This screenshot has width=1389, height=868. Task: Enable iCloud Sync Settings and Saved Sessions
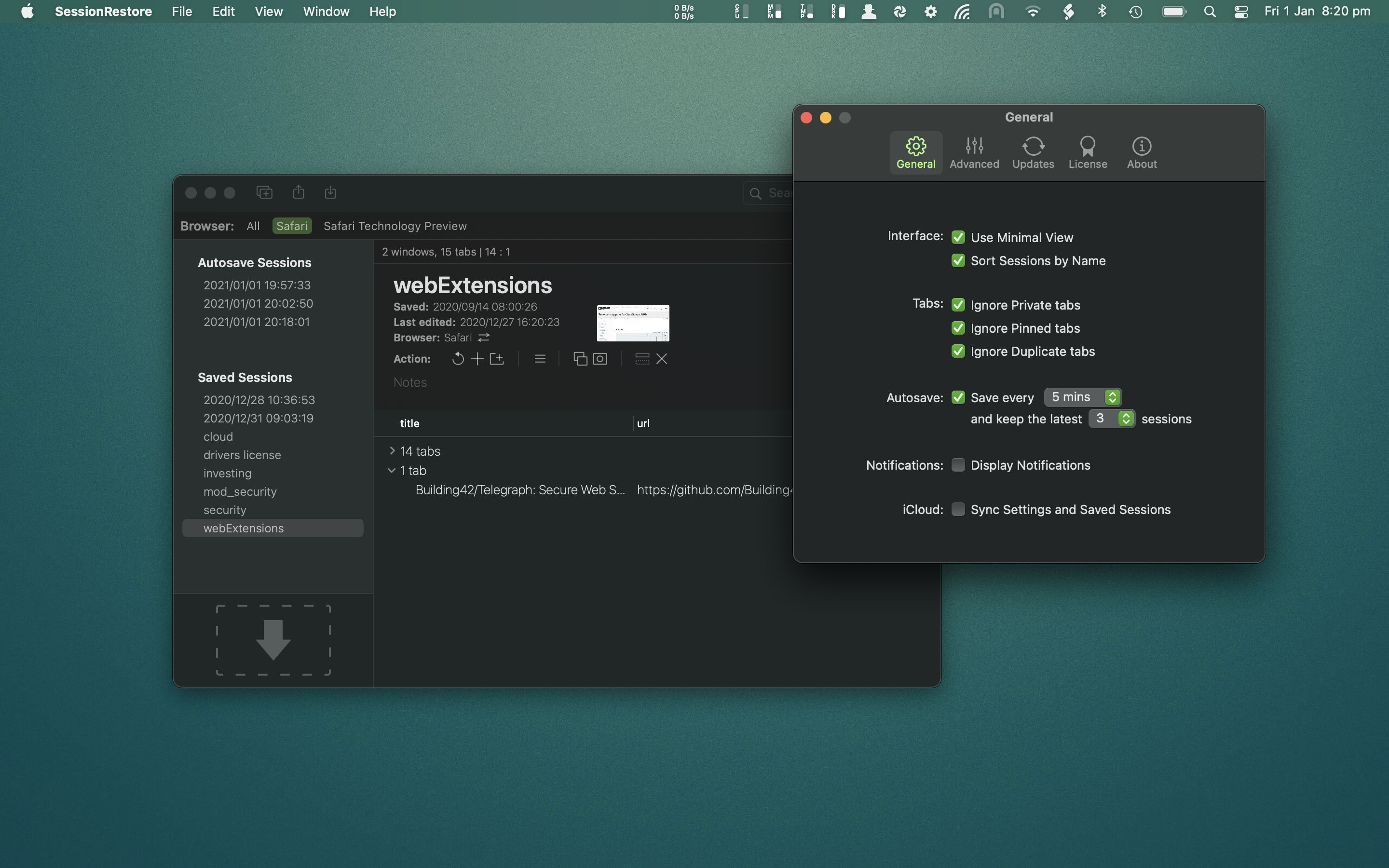[x=958, y=509]
